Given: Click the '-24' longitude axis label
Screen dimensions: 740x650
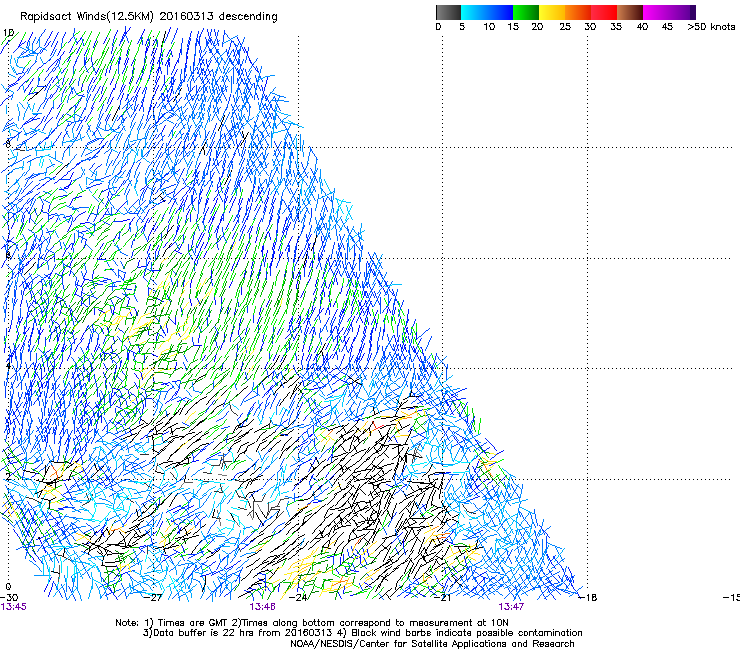Looking at the screenshot, I should (x=298, y=598).
